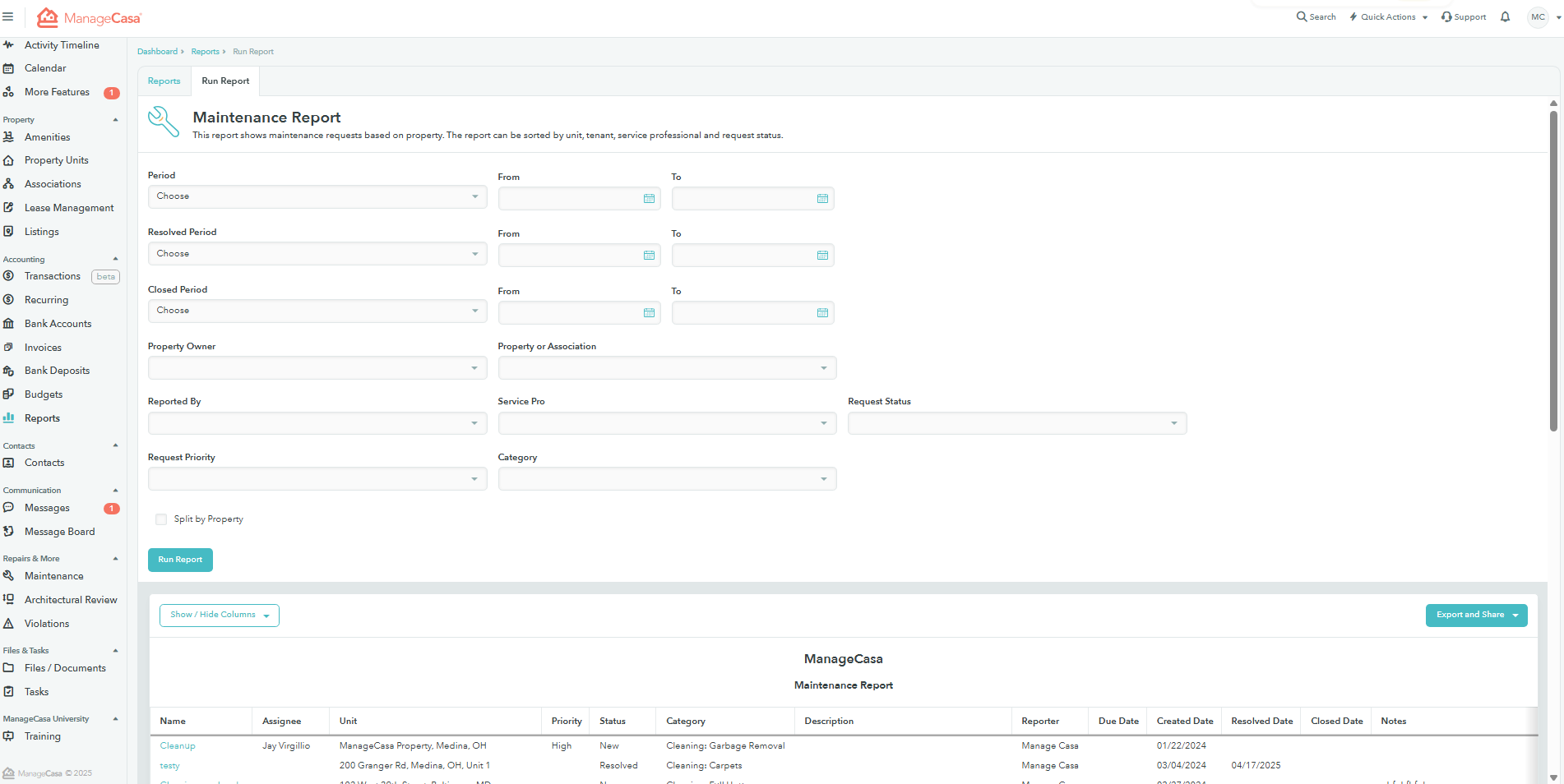Collapse the Property sidebar section
The width and height of the screenshot is (1564, 784).
click(x=115, y=120)
